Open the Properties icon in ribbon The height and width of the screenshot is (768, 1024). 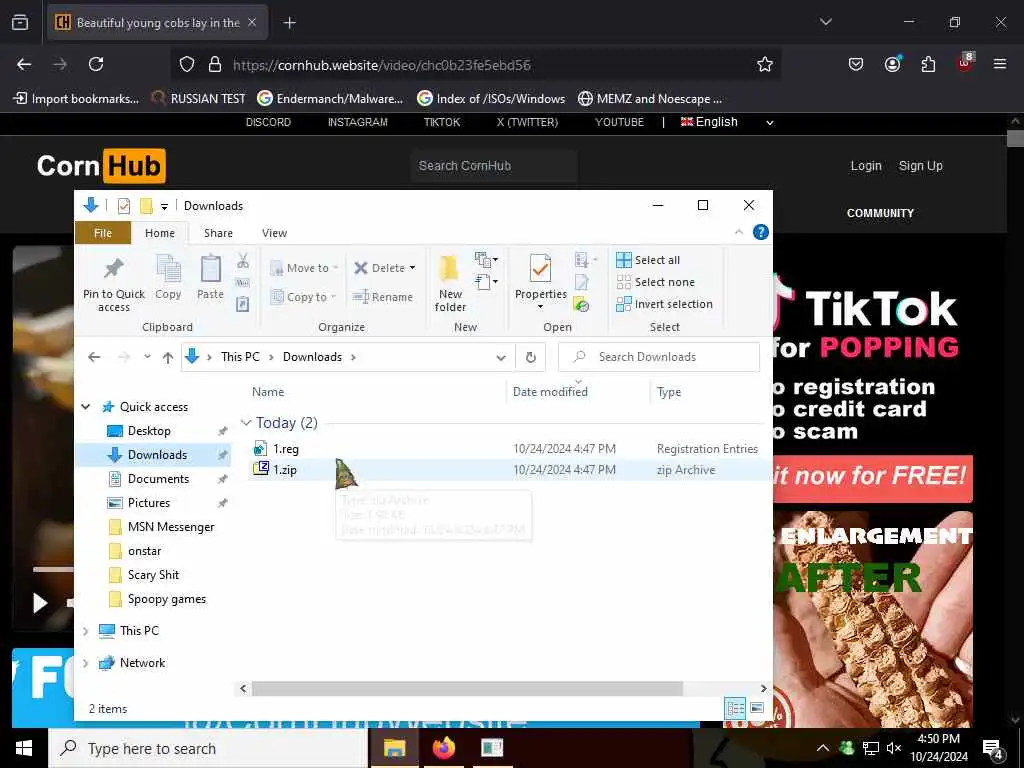pos(540,269)
